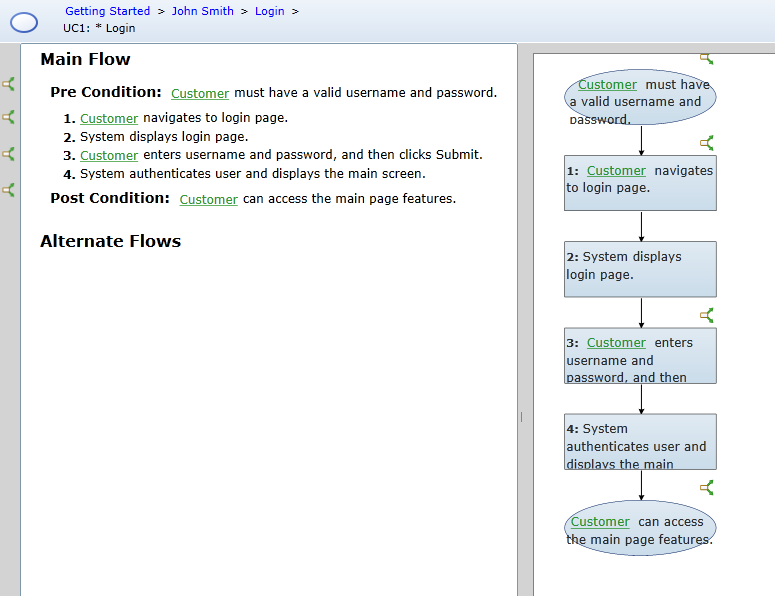Click branch icon at top of diagram panel

click(x=706, y=59)
